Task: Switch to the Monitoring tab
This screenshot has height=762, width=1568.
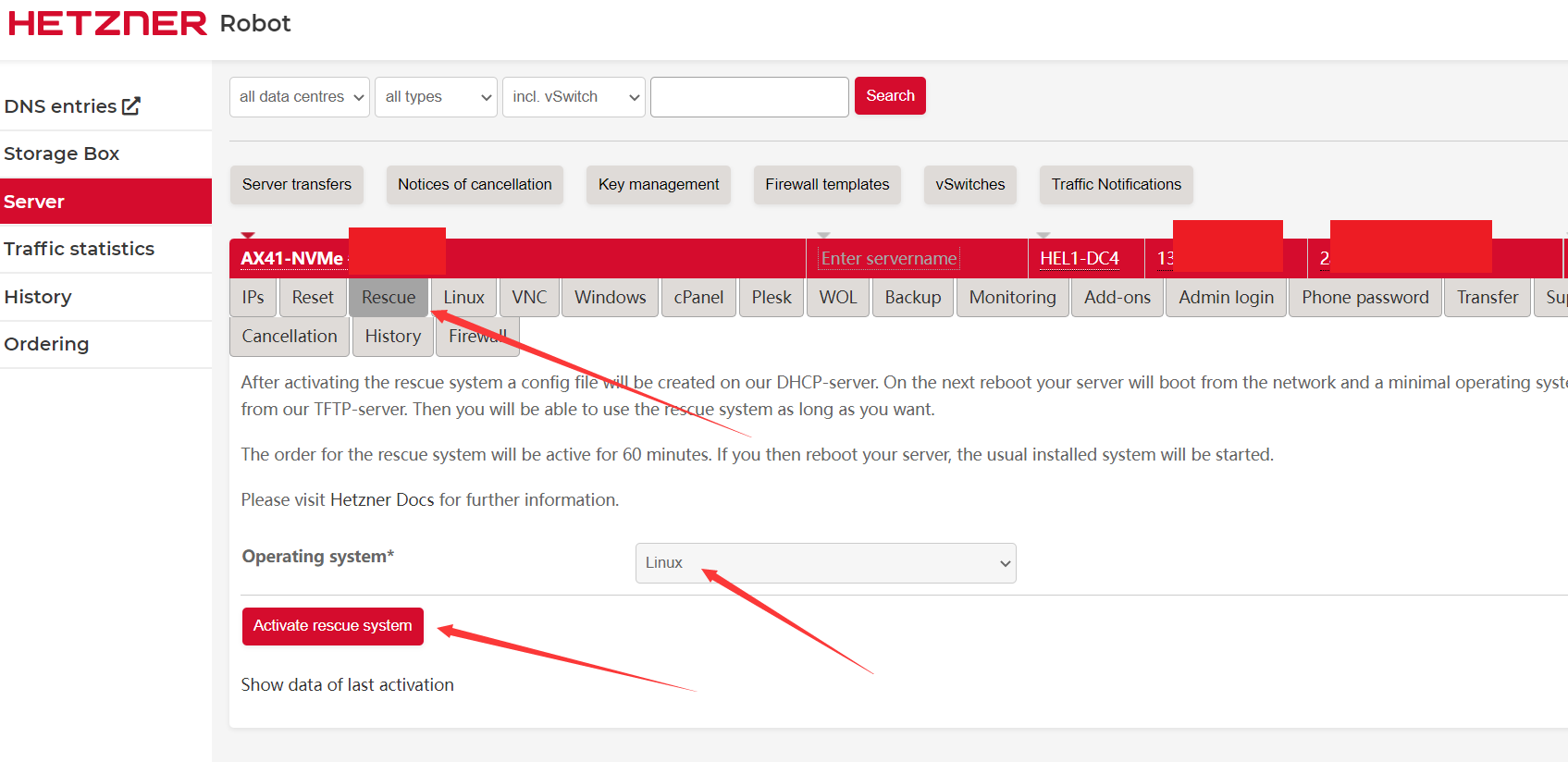Action: [x=1013, y=298]
